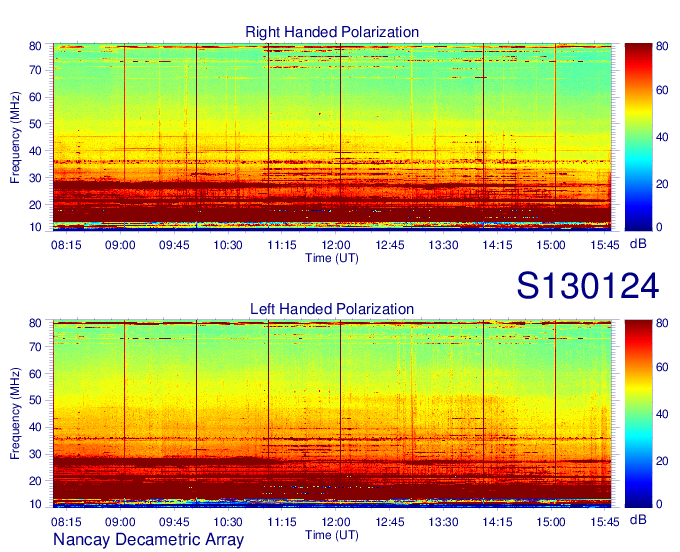Click the 80 MHz tick of Right Handed plot
The width and height of the screenshot is (680, 552).
pyautogui.click(x=35, y=46)
